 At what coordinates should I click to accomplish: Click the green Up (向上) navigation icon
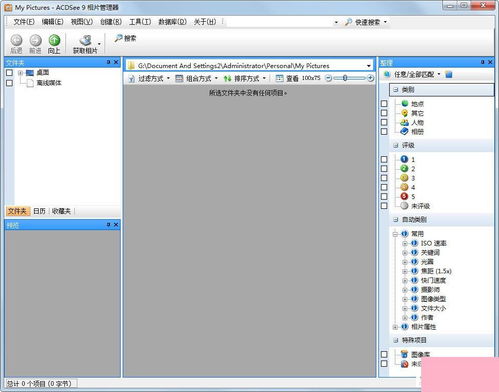pyautogui.click(x=54, y=40)
